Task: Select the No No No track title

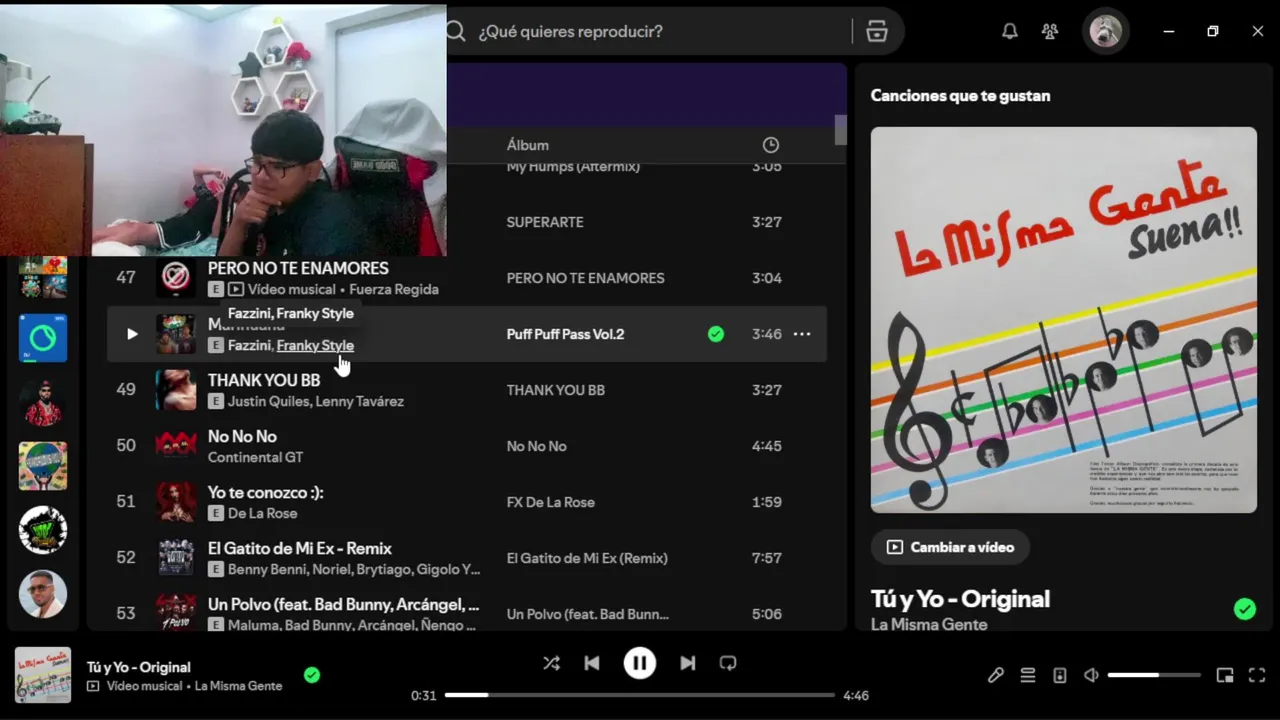Action: tap(242, 436)
